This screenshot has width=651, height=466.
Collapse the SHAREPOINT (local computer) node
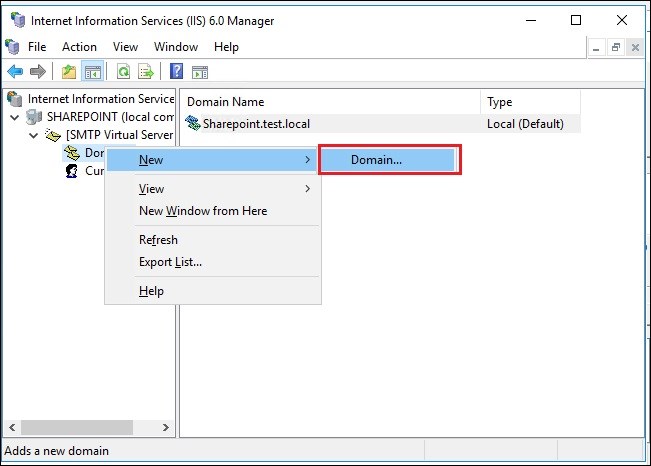click(x=15, y=117)
